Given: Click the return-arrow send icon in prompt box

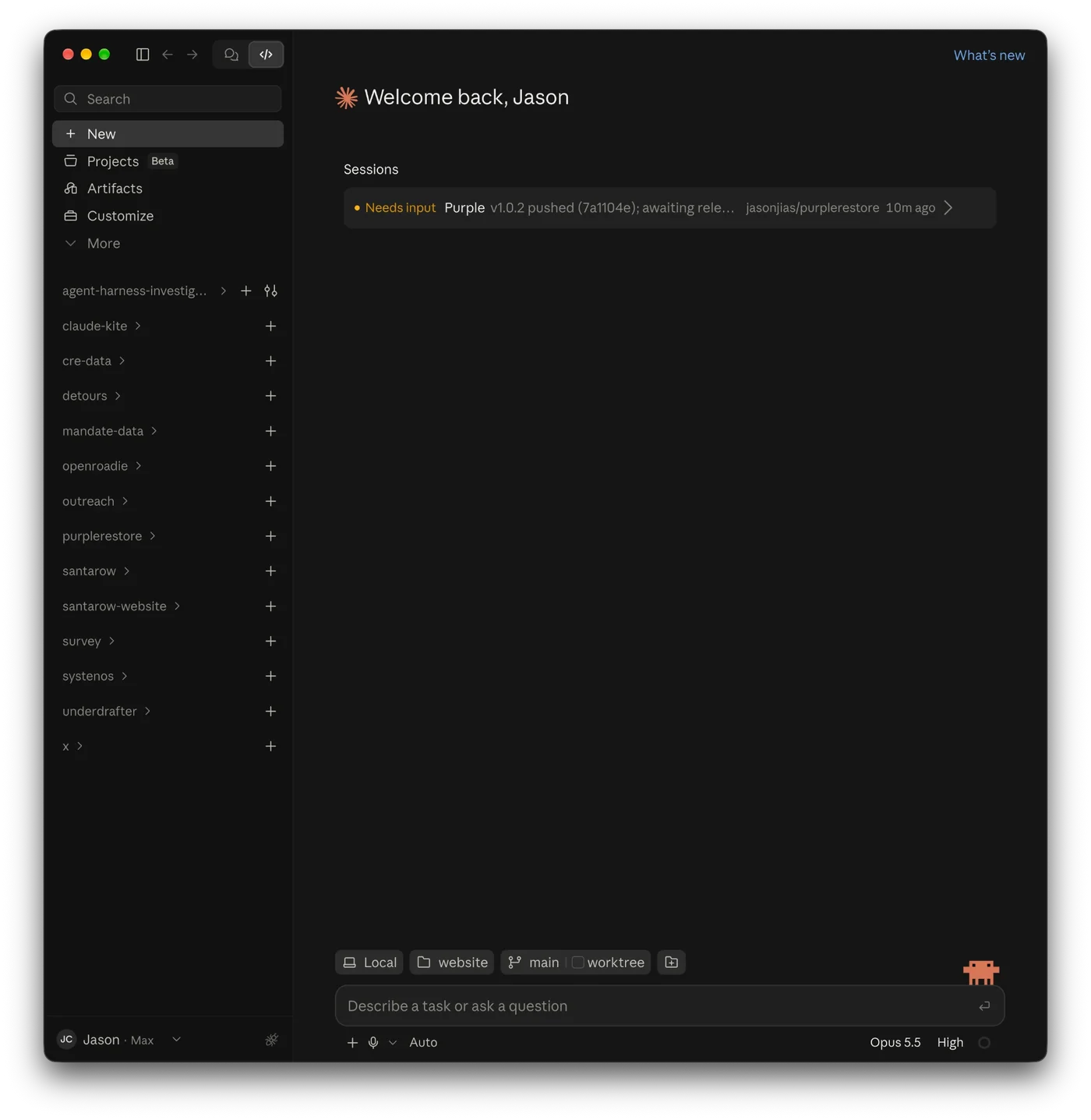Looking at the screenshot, I should click(984, 1006).
